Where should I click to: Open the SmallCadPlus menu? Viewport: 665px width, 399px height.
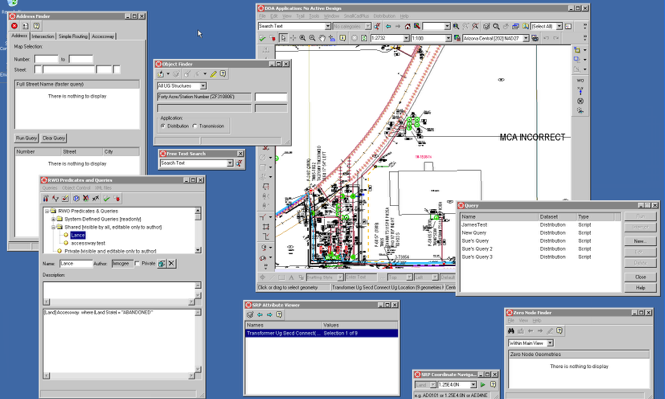356,16
